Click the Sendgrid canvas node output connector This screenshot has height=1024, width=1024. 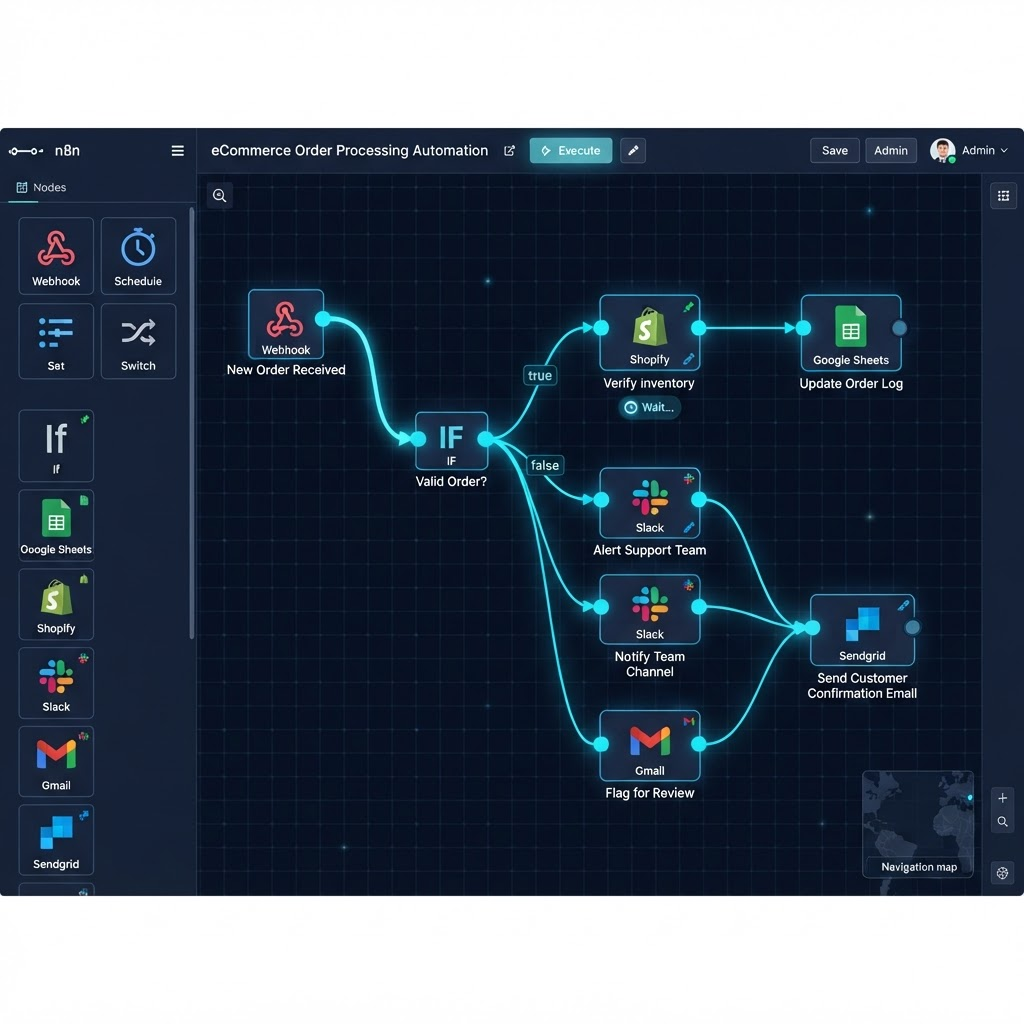coord(912,628)
